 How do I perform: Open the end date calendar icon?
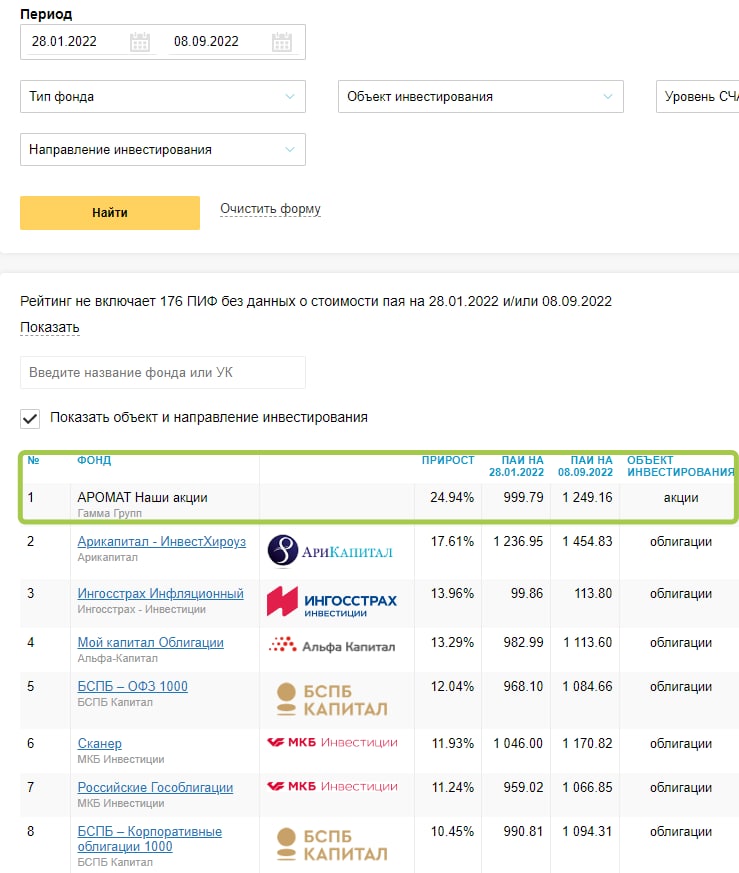[x=282, y=42]
